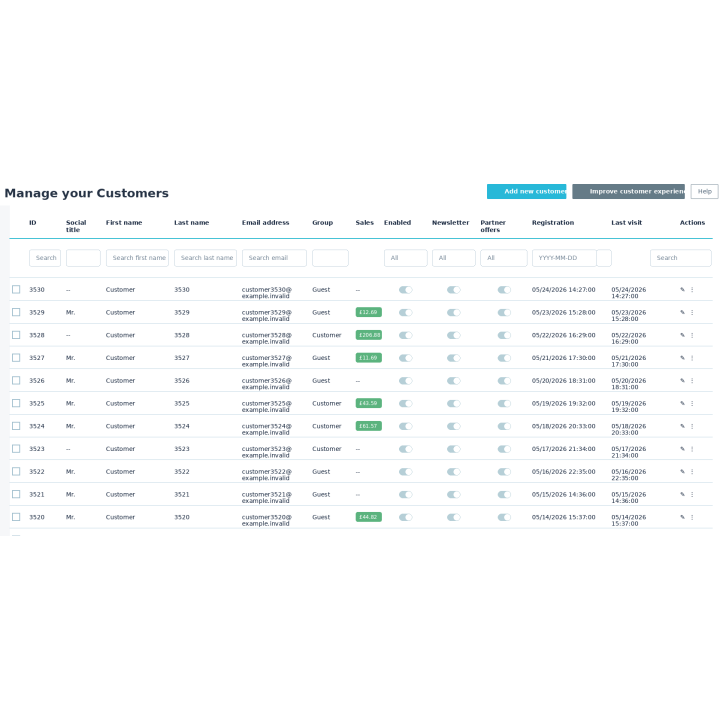
Task: Toggle Newsletter switch for customer 3529
Action: click(x=454, y=313)
